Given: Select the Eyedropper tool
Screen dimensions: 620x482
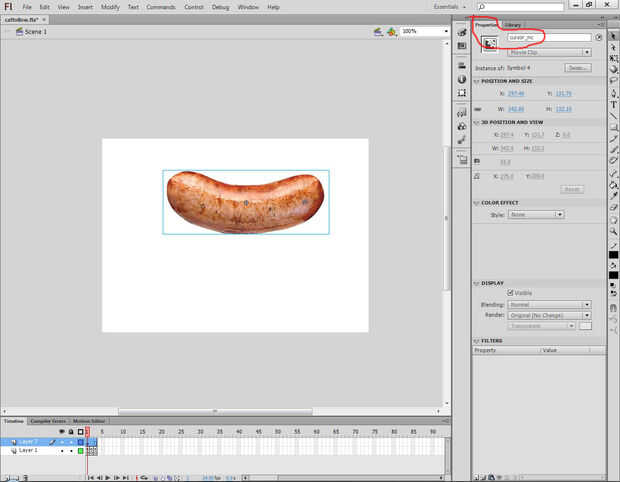Looking at the screenshot, I should click(x=613, y=196).
